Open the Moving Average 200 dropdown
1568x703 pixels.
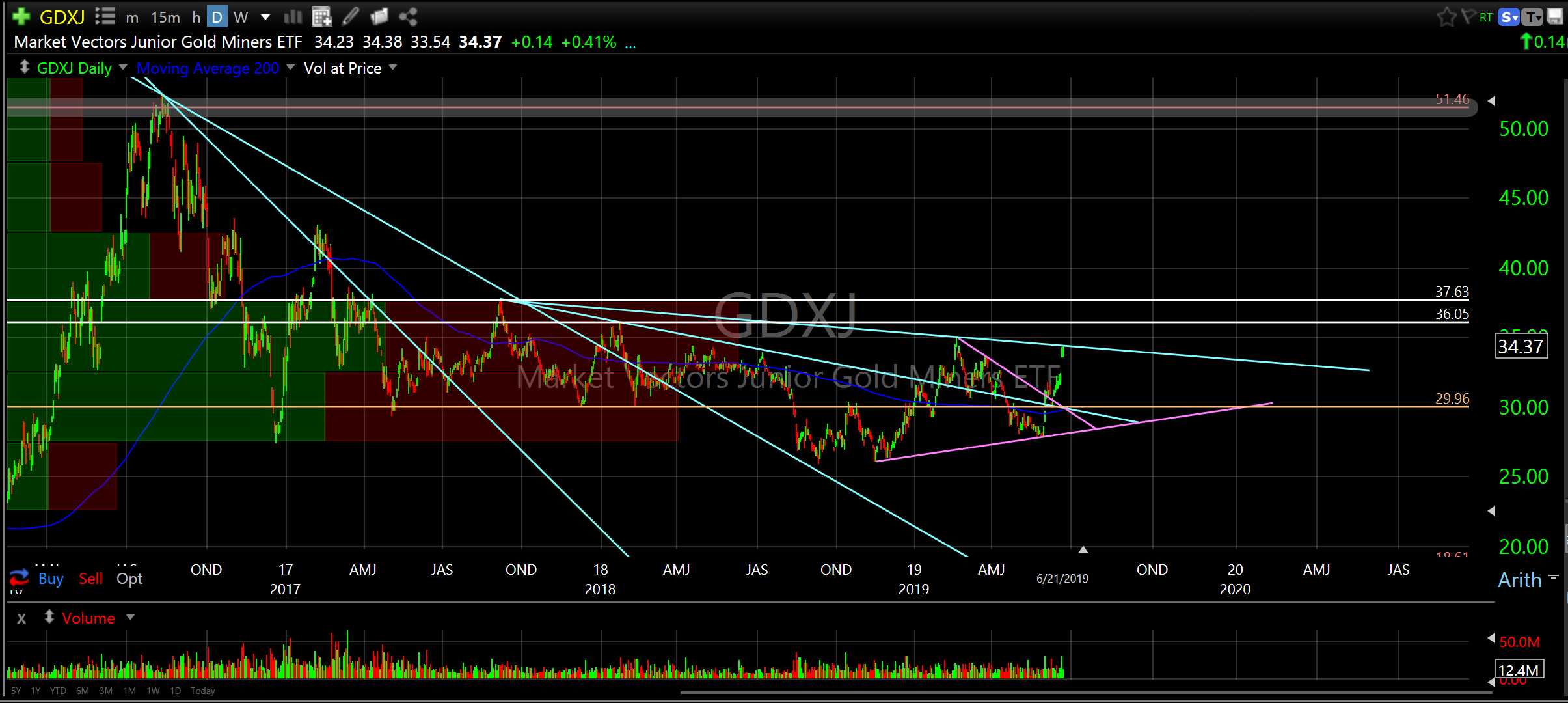(x=291, y=68)
